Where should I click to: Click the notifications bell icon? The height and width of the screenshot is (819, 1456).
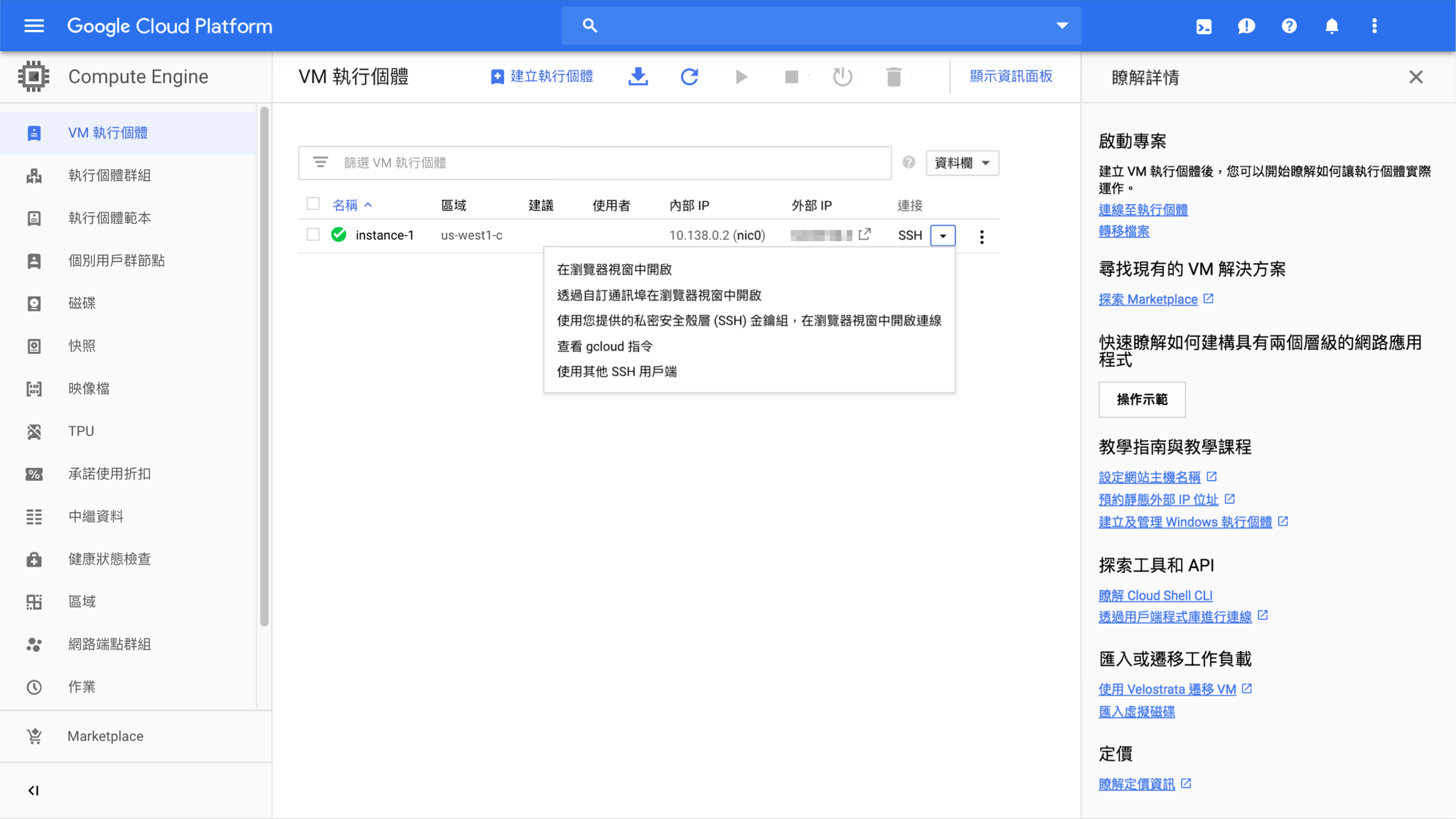1332,26
